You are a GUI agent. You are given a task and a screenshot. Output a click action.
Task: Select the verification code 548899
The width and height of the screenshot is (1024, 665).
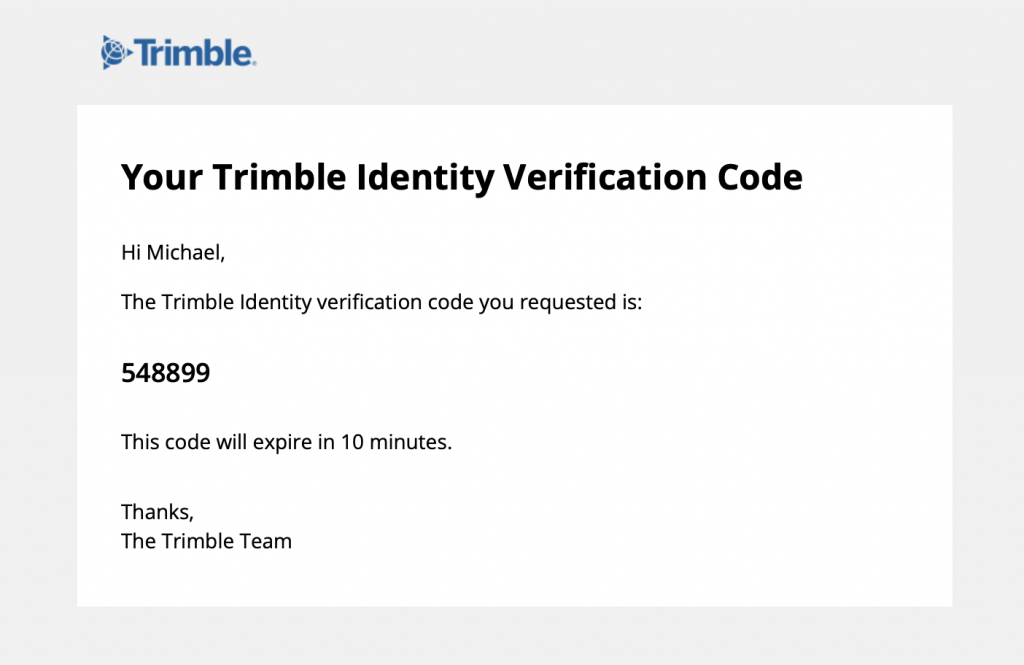[166, 373]
